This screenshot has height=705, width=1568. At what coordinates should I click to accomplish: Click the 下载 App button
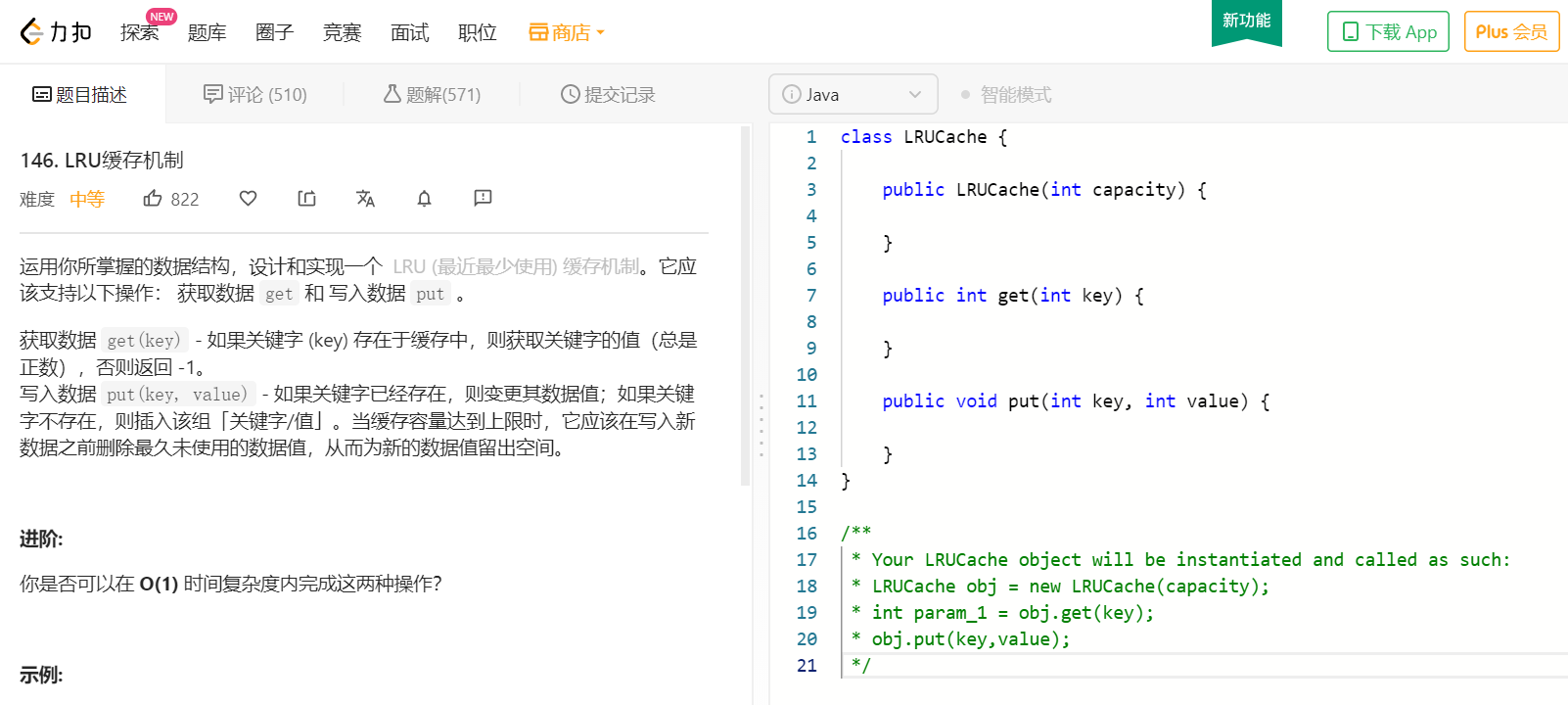click(x=1387, y=32)
